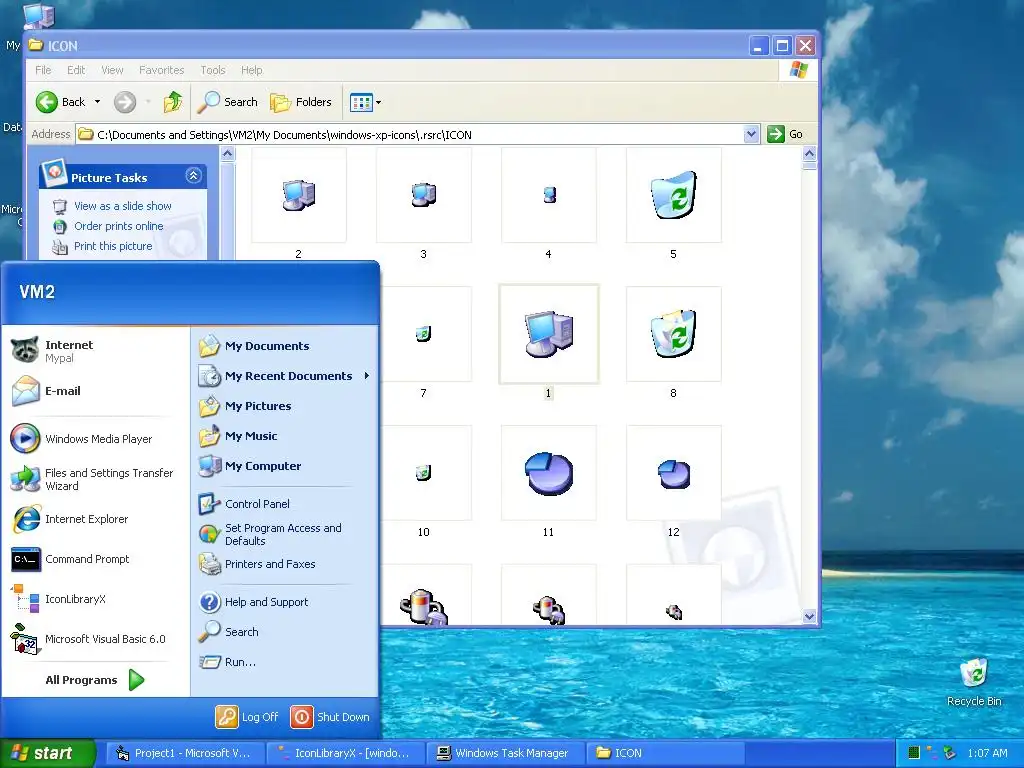Viewport: 1024px width, 768px height.
Task: Open Back history dropdown arrow
Action: 97,102
